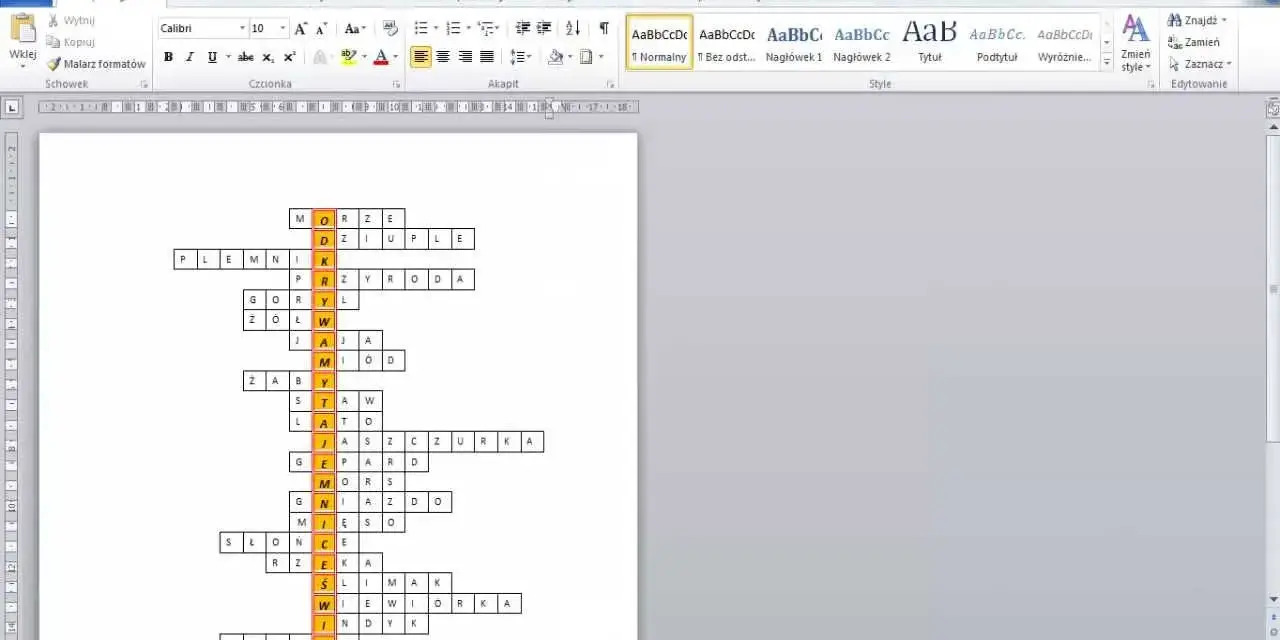
Task: Apply the red font color swatch
Action: point(380,57)
